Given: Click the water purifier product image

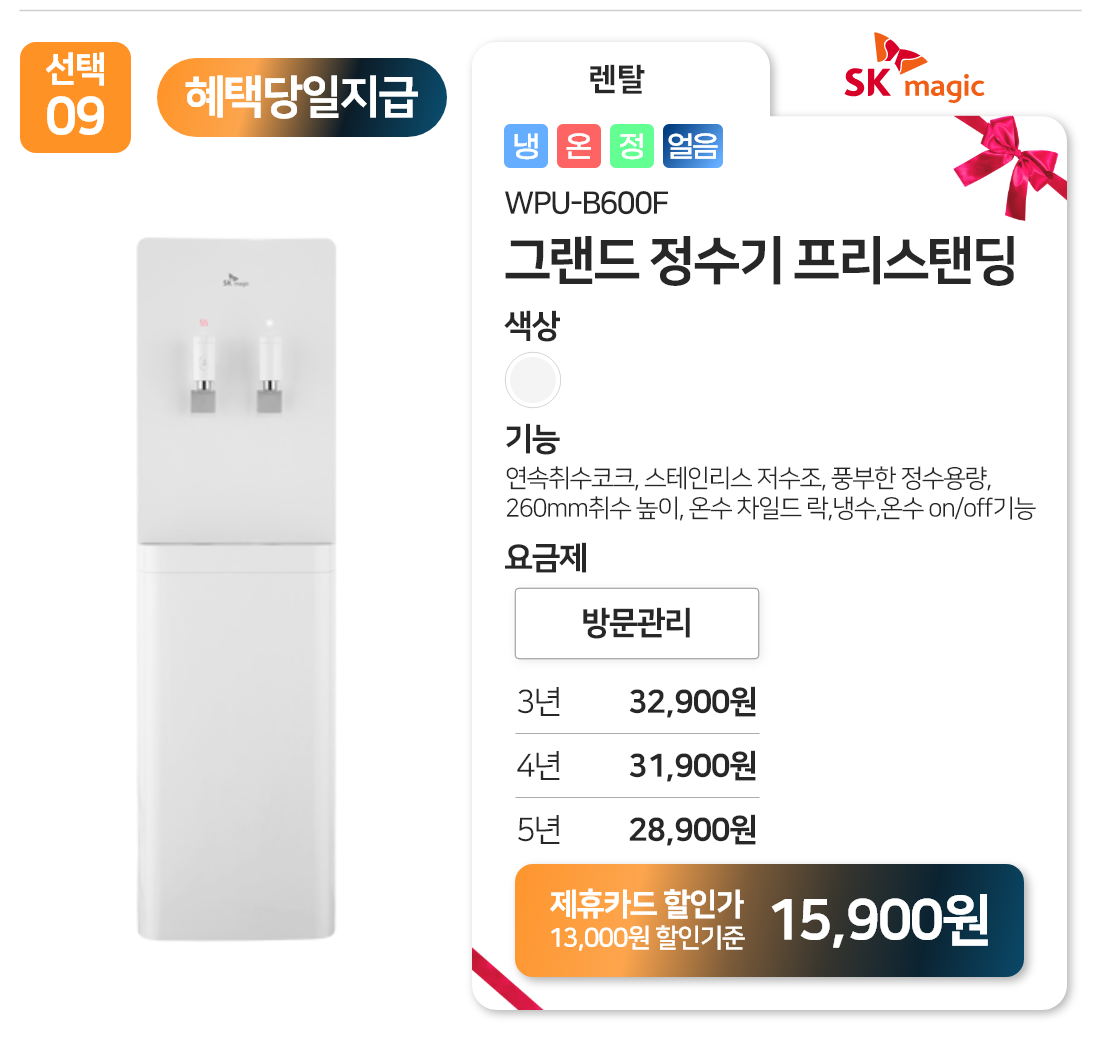Looking at the screenshot, I should 236,588.
